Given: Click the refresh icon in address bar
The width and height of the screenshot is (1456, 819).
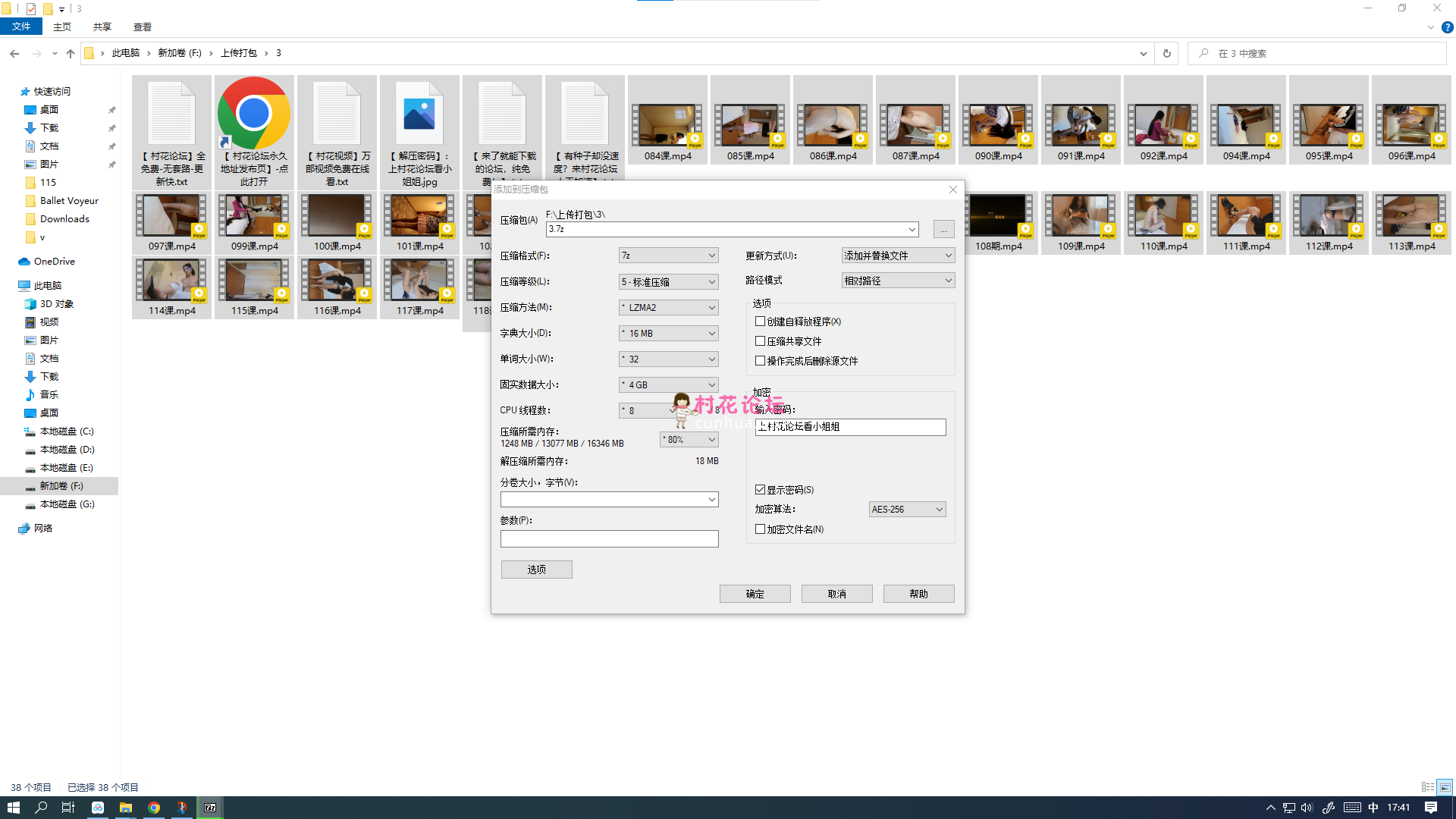Looking at the screenshot, I should (x=1166, y=53).
